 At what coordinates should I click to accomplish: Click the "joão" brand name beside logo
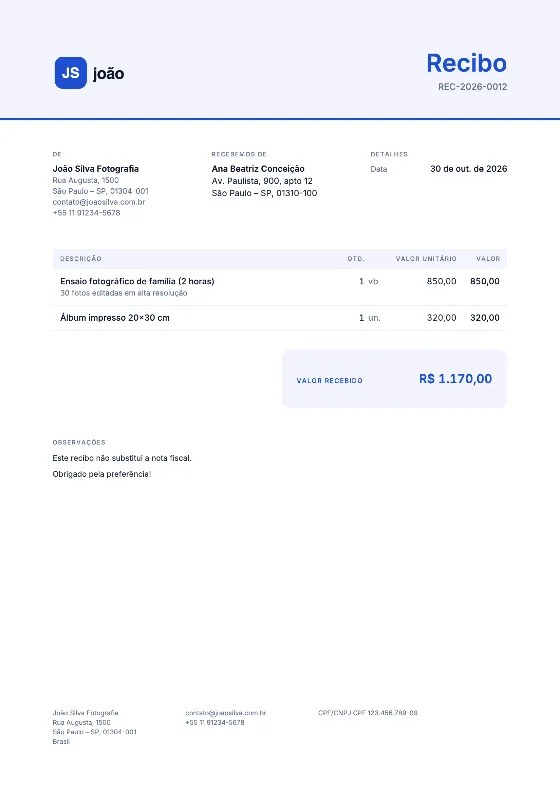click(x=108, y=73)
